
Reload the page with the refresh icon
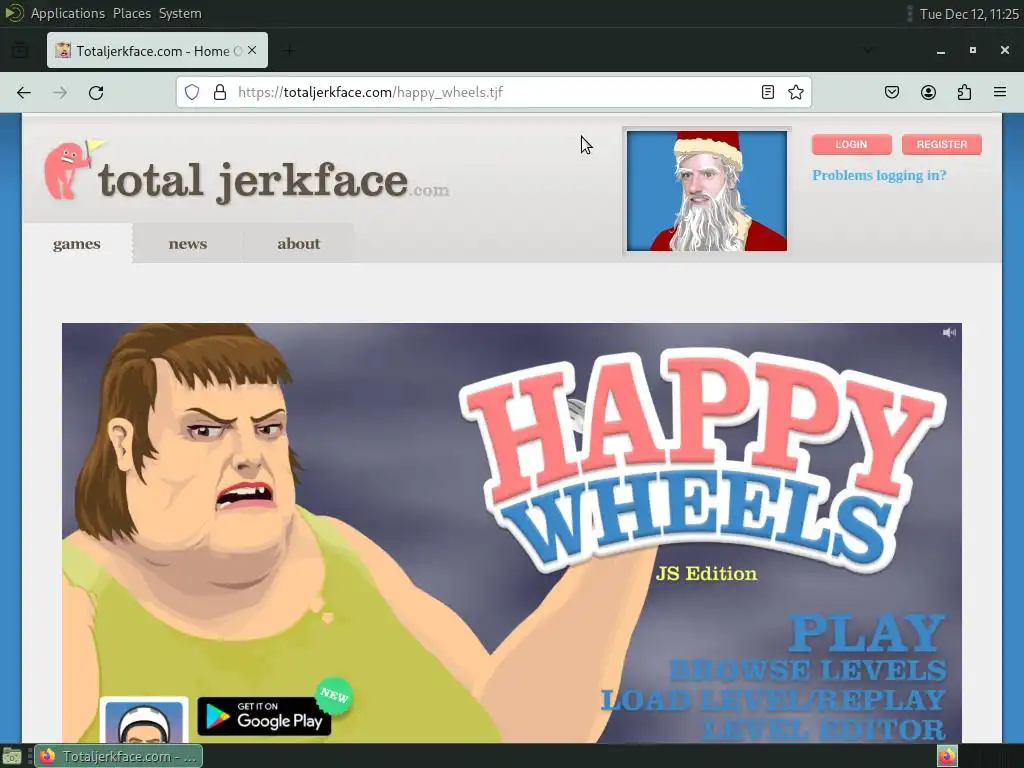click(x=96, y=93)
